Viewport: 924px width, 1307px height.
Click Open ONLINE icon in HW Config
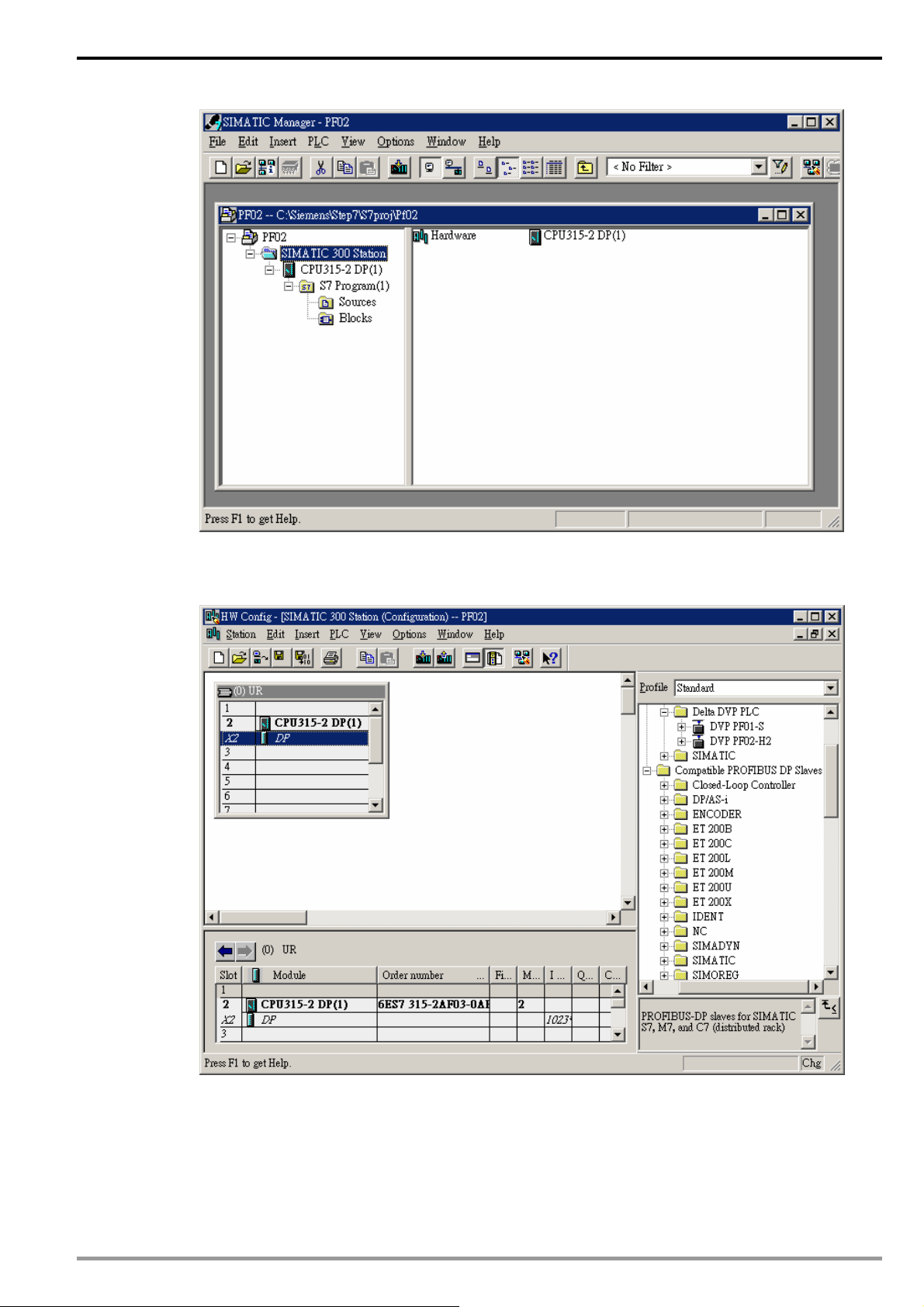click(260, 659)
